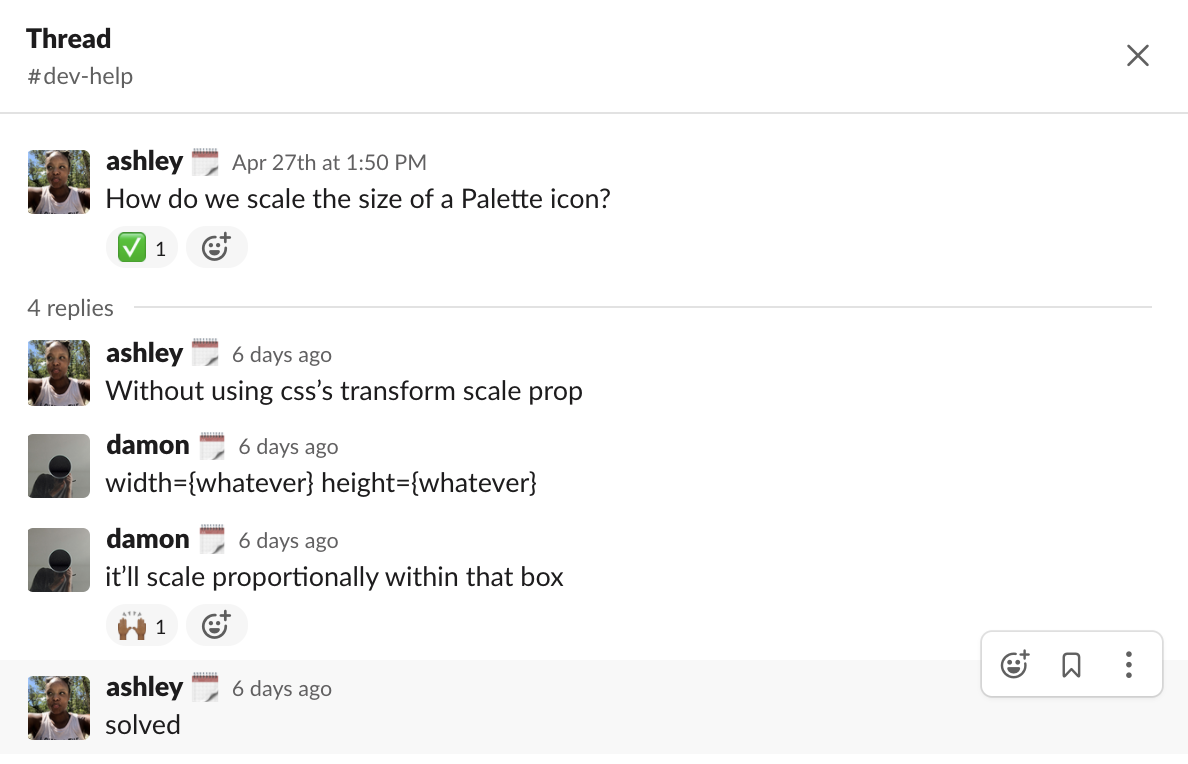Image resolution: width=1188 pixels, height=764 pixels.
Task: Open ashley's avatar on the original post
Action: pyautogui.click(x=59, y=182)
